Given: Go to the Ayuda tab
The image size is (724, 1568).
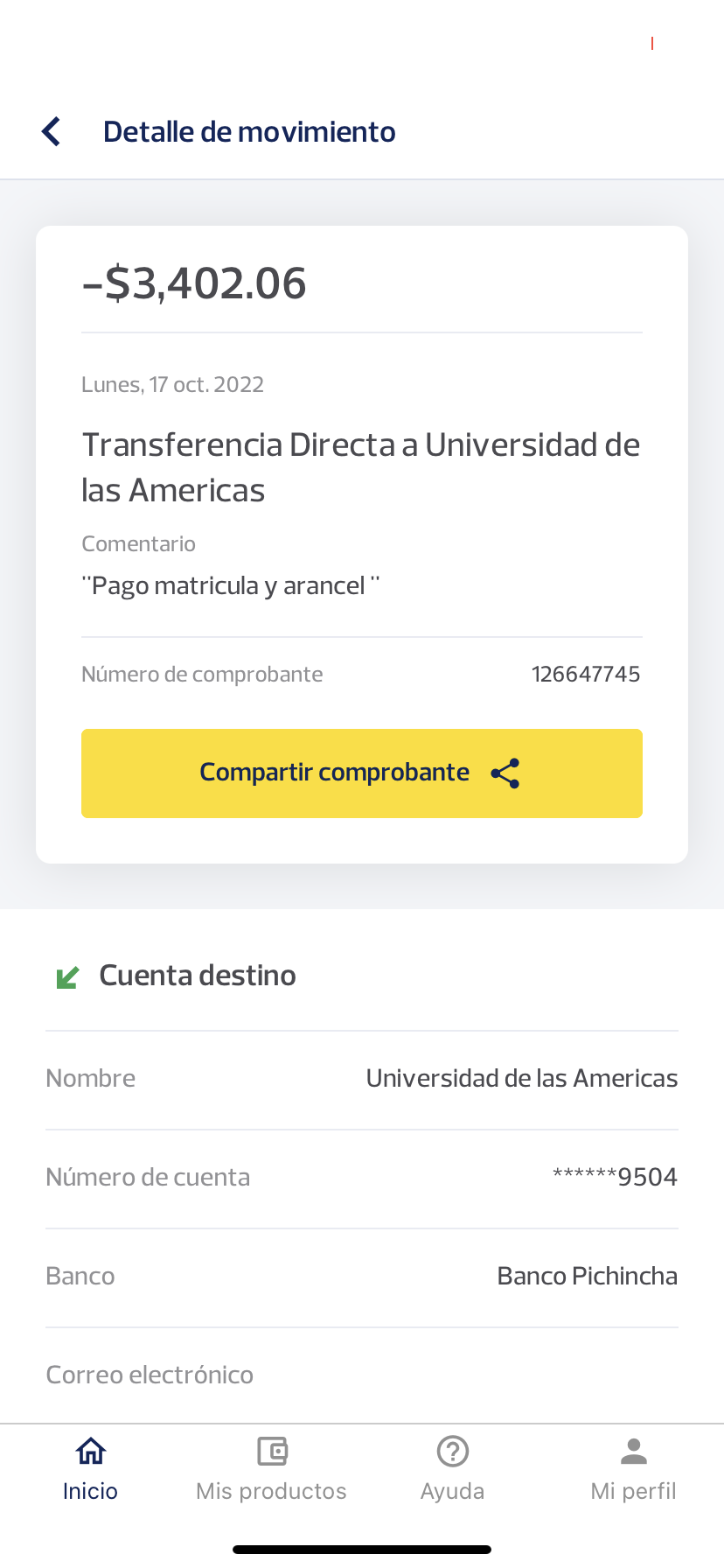Looking at the screenshot, I should pyautogui.click(x=453, y=1491).
